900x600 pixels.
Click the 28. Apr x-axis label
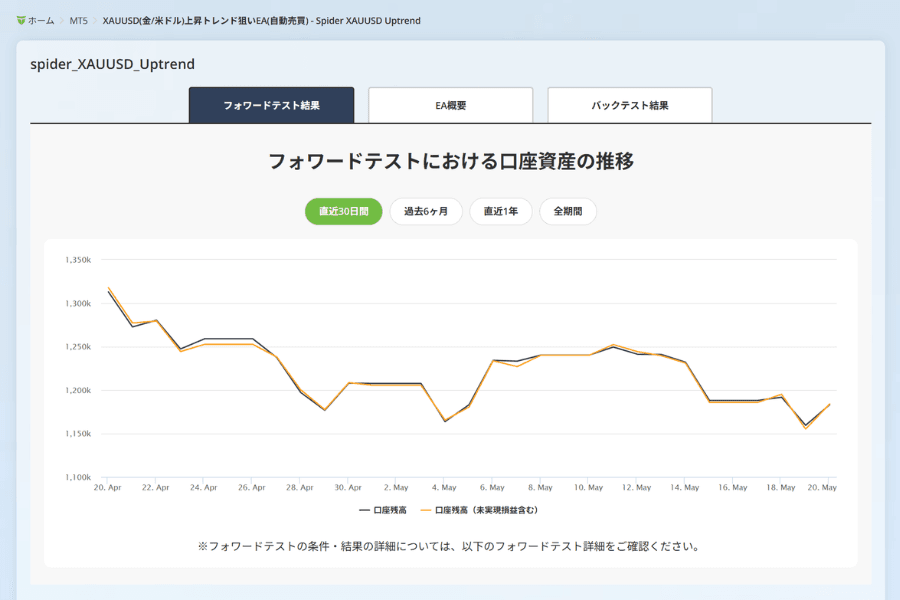click(300, 487)
